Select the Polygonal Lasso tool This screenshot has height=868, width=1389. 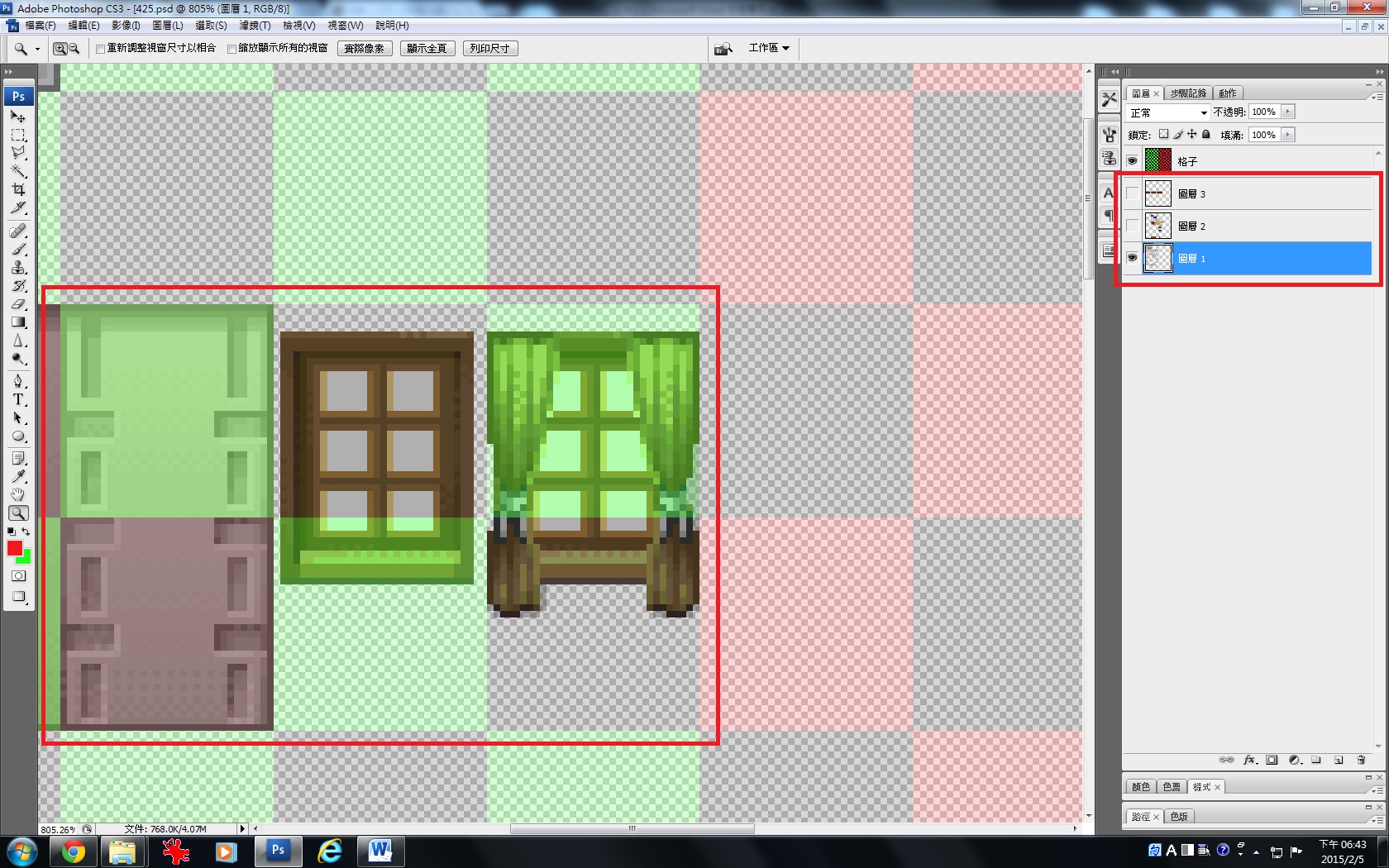[x=18, y=153]
